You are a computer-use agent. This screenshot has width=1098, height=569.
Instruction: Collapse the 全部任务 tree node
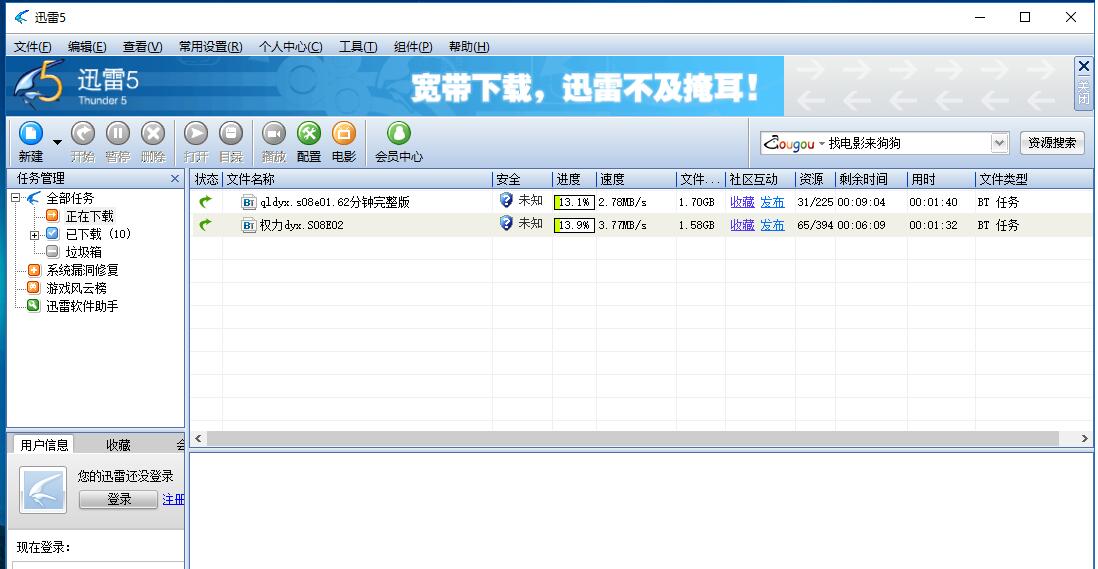15,198
